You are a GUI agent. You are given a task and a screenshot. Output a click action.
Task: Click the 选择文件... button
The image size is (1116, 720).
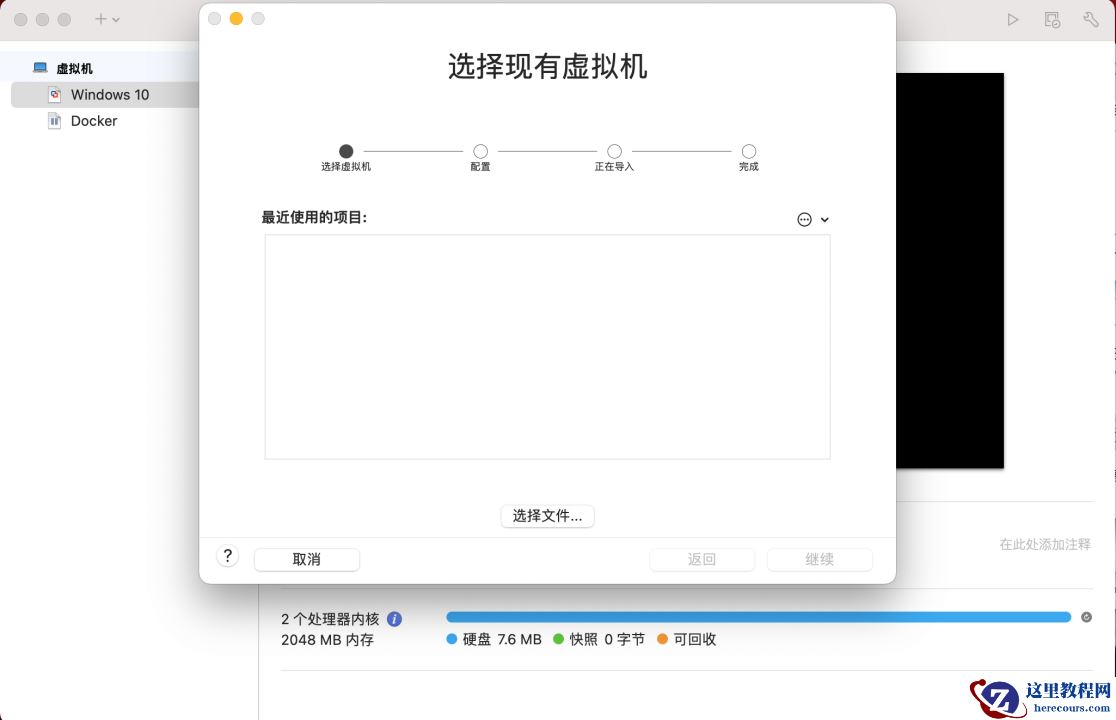pyautogui.click(x=547, y=516)
